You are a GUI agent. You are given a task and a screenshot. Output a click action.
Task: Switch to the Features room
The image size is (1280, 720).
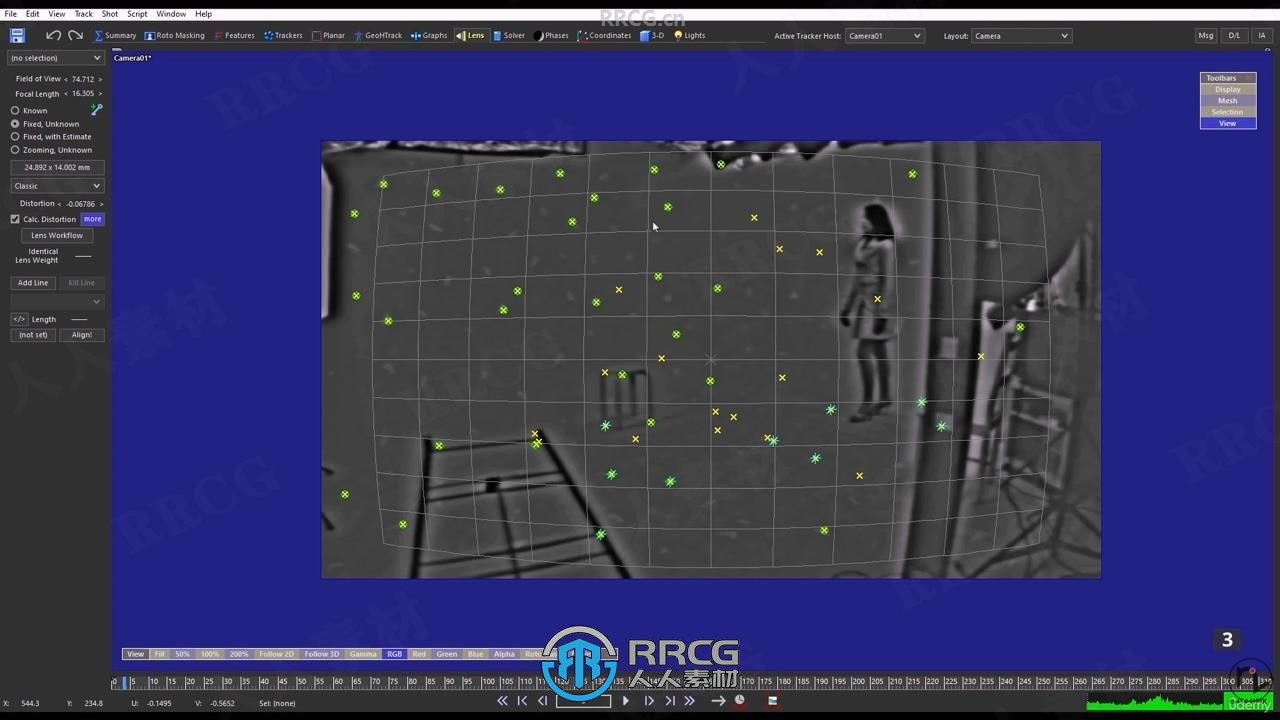pyautogui.click(x=234, y=35)
